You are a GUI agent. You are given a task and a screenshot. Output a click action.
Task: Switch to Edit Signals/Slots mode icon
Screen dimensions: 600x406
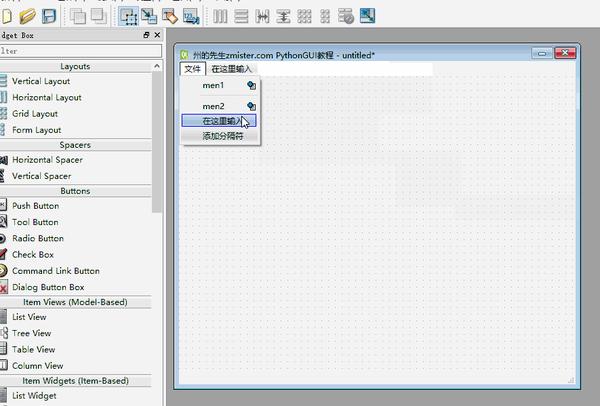click(149, 16)
